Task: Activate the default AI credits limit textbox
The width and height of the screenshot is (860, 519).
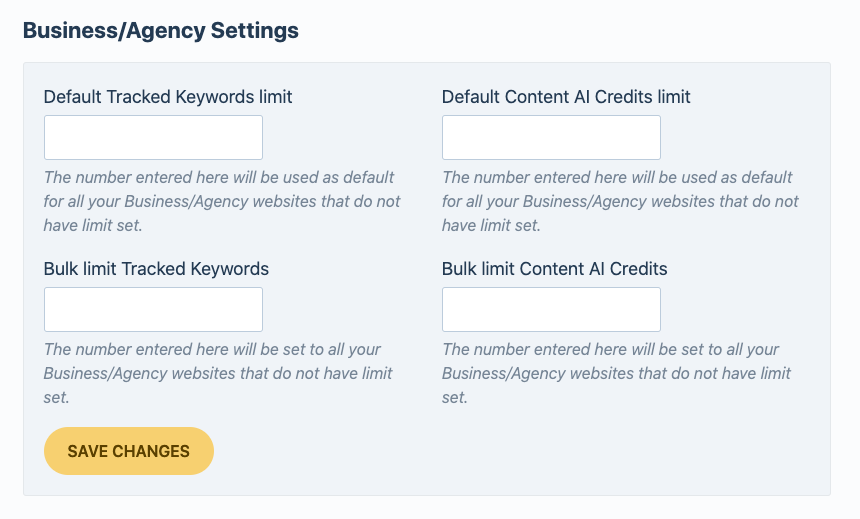Action: (x=551, y=137)
